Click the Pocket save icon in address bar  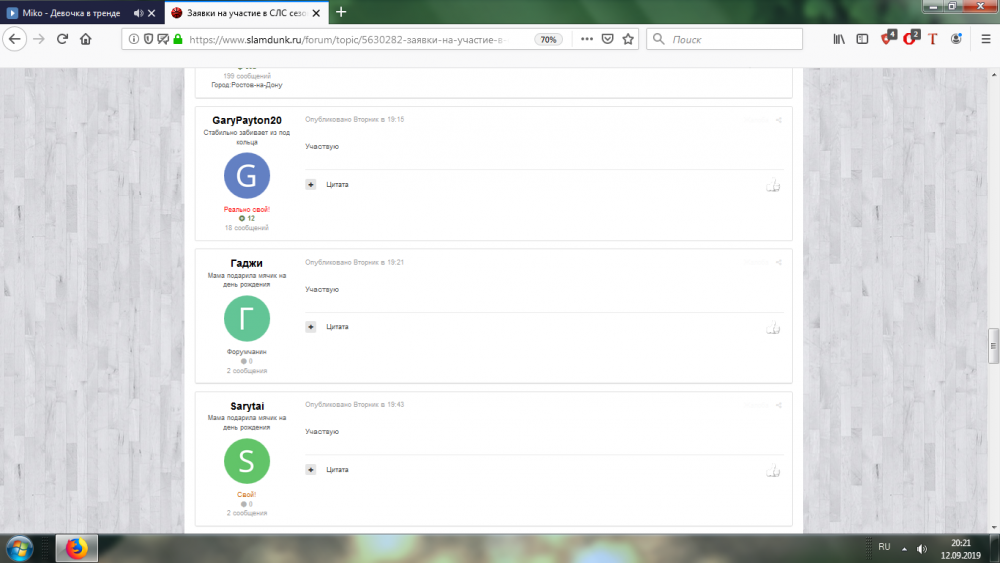coord(607,39)
